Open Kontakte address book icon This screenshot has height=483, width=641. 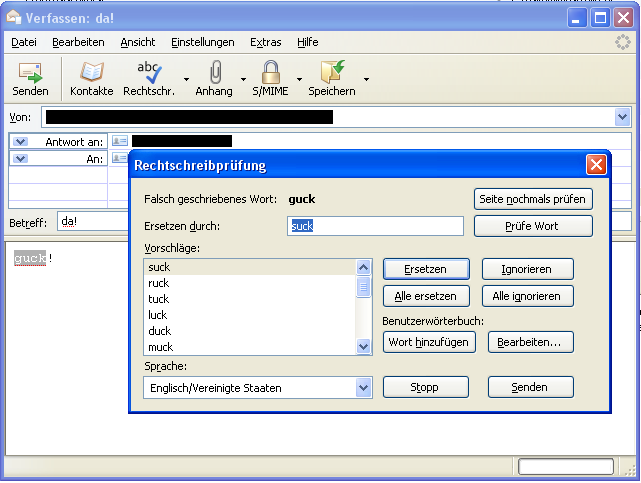coord(92,73)
